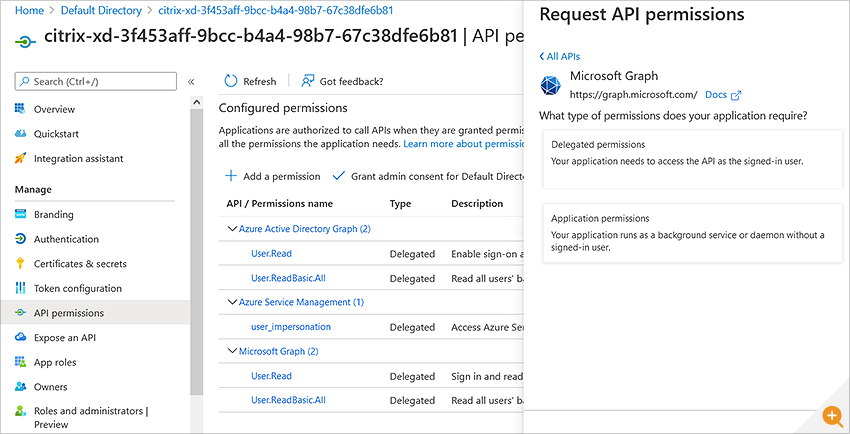Viewport: 850px width, 434px height.
Task: Click the Delegated type in user_impersonation row
Action: tap(412, 327)
